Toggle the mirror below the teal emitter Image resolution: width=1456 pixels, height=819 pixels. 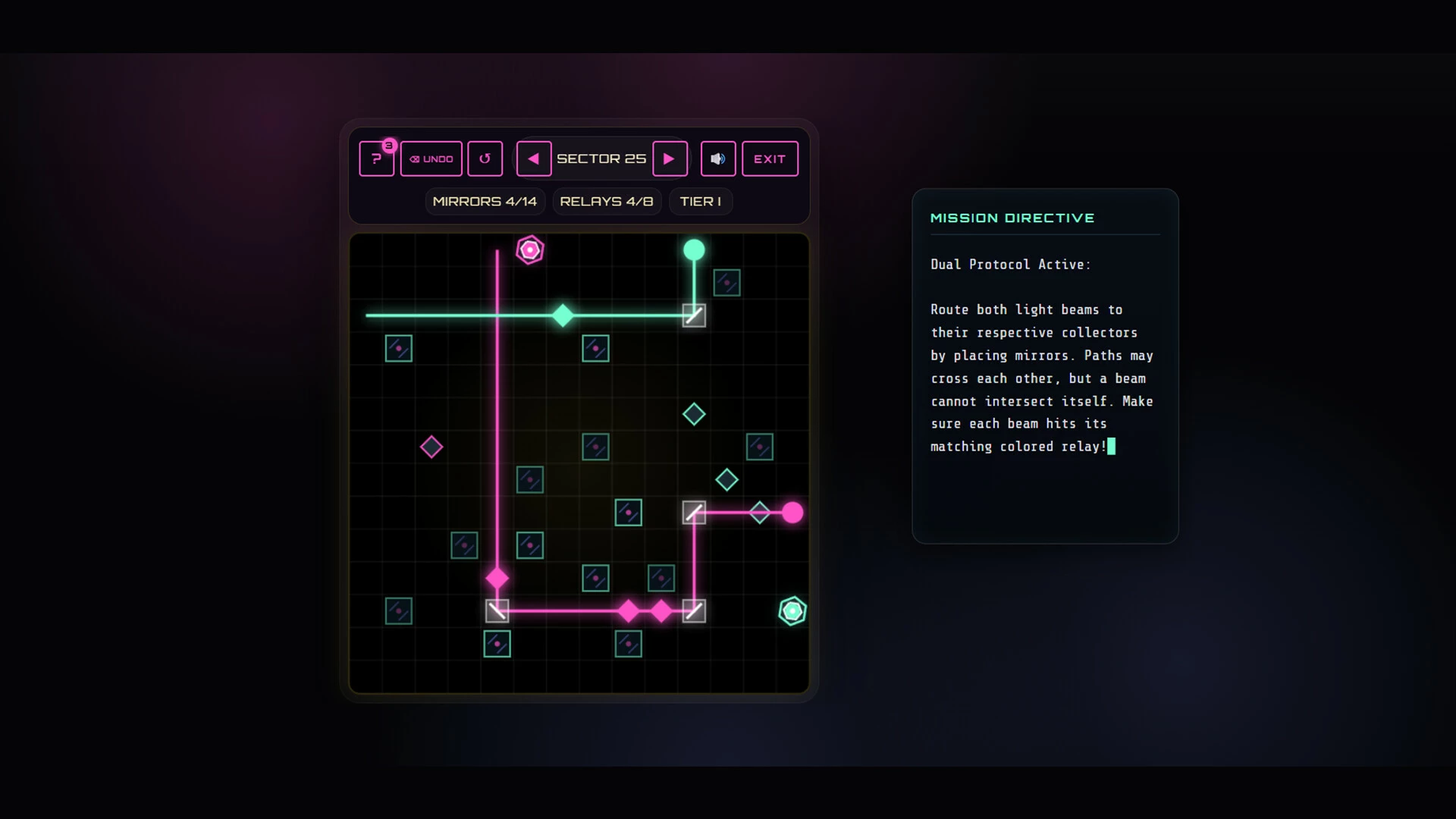pos(694,315)
